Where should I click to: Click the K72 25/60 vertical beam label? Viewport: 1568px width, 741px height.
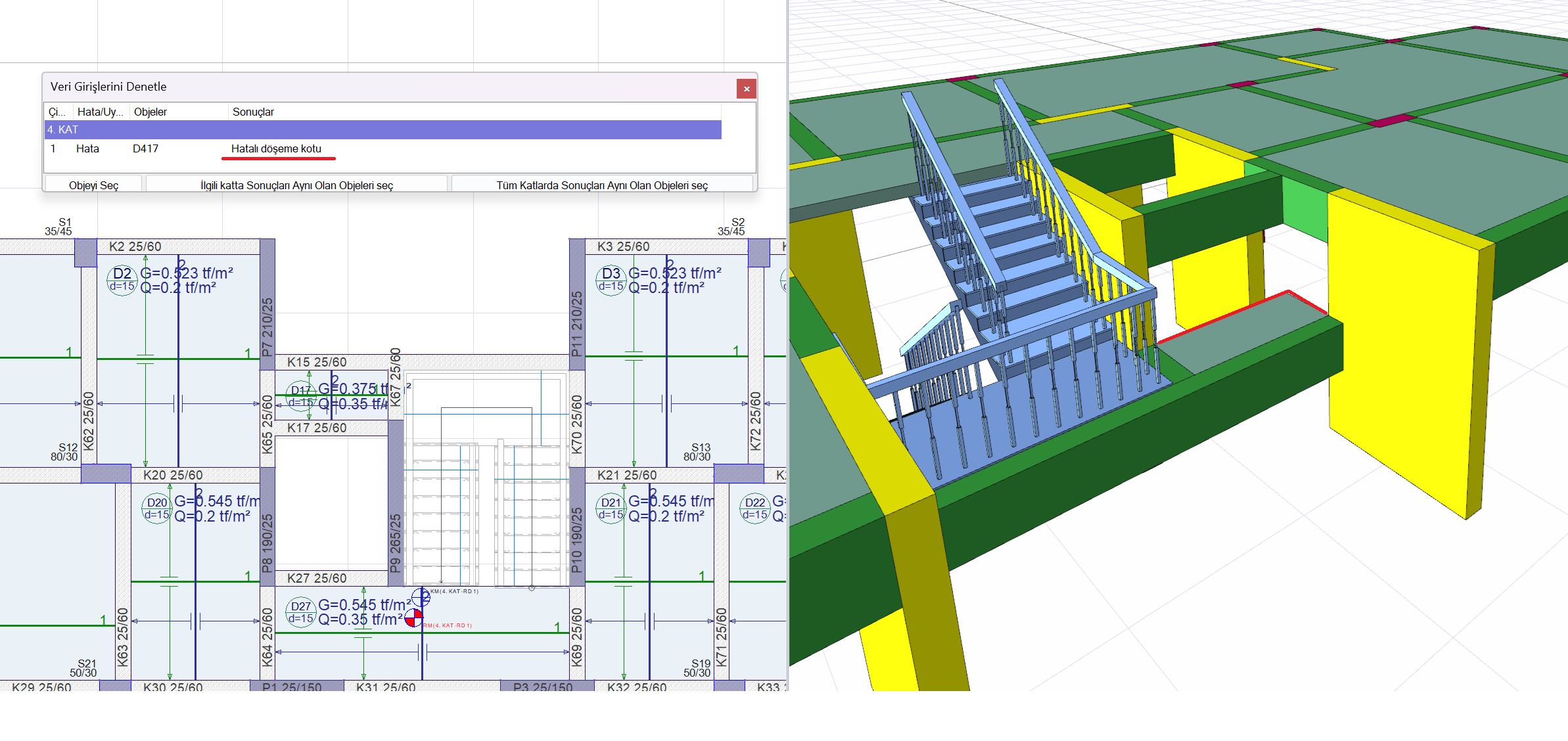(x=756, y=421)
